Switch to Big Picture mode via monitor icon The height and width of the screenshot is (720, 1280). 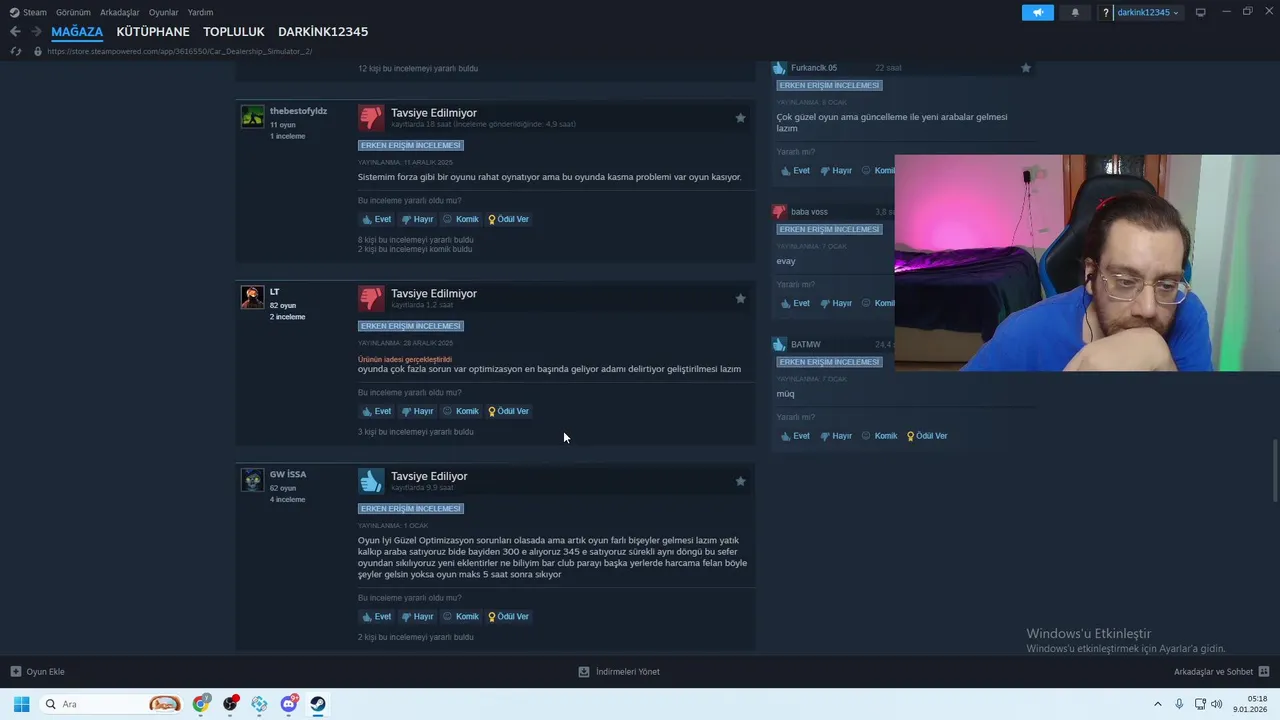(1200, 12)
